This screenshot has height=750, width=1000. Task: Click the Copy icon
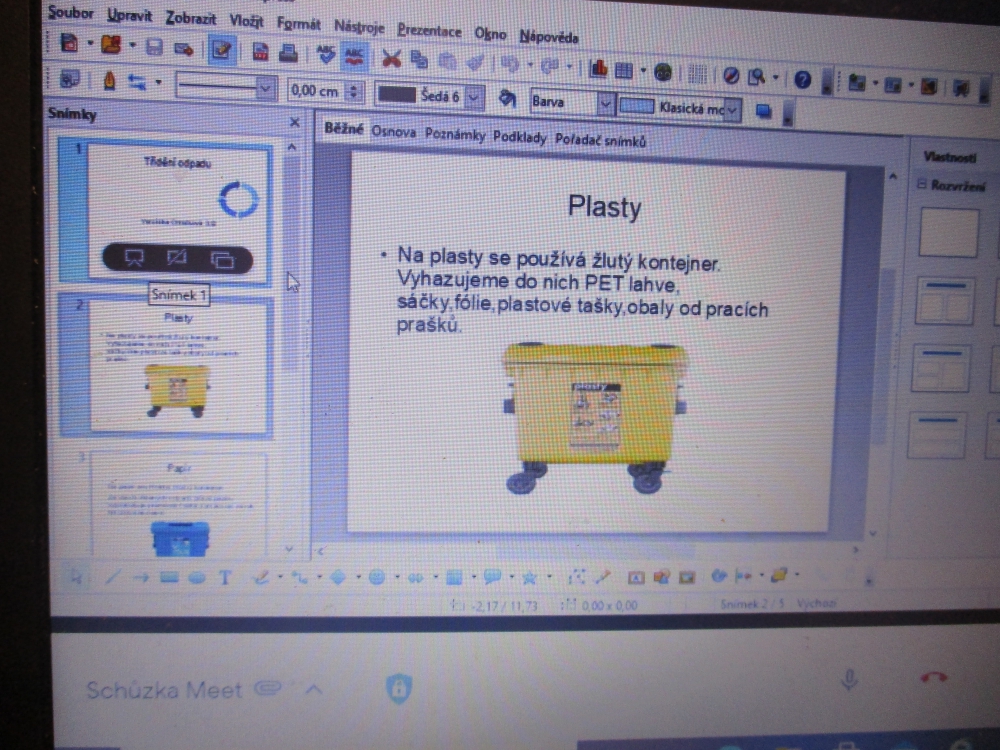pos(419,59)
